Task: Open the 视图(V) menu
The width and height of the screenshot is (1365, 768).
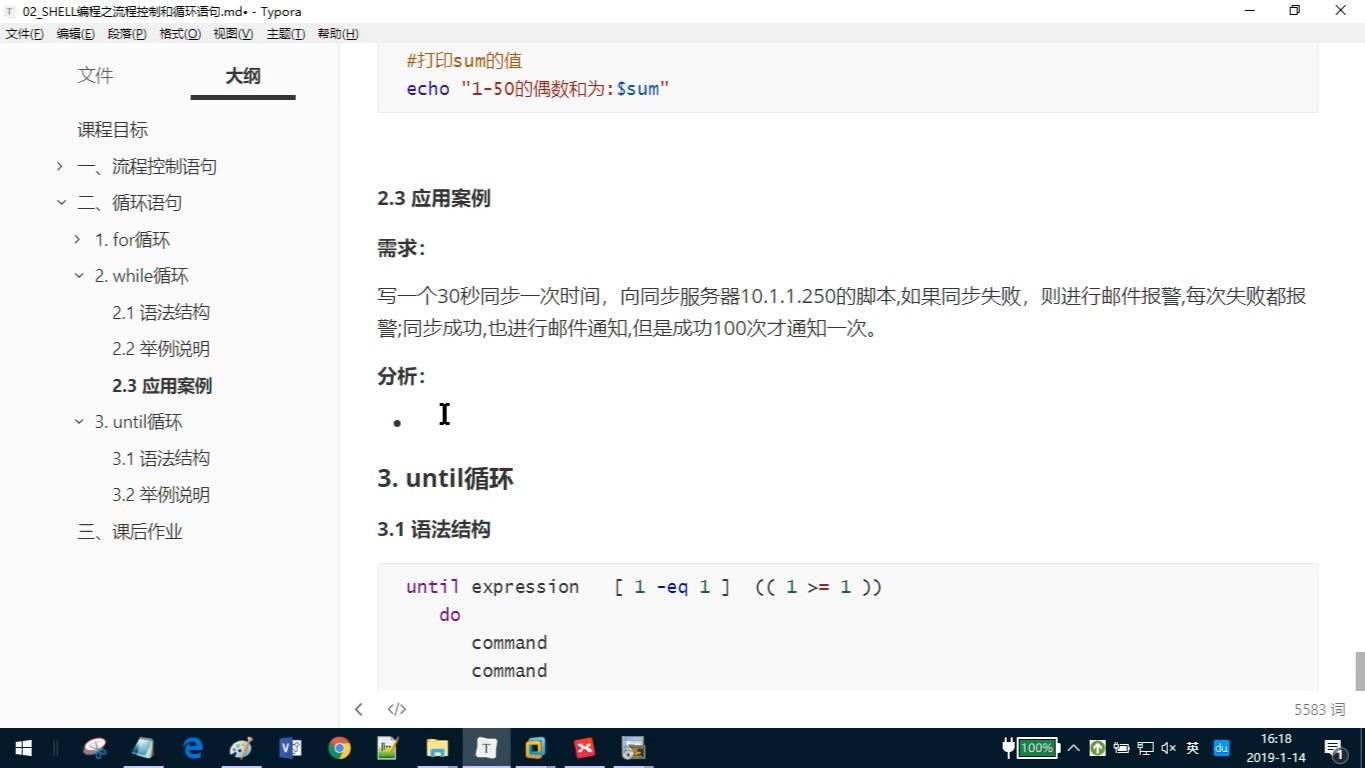Action: point(233,34)
